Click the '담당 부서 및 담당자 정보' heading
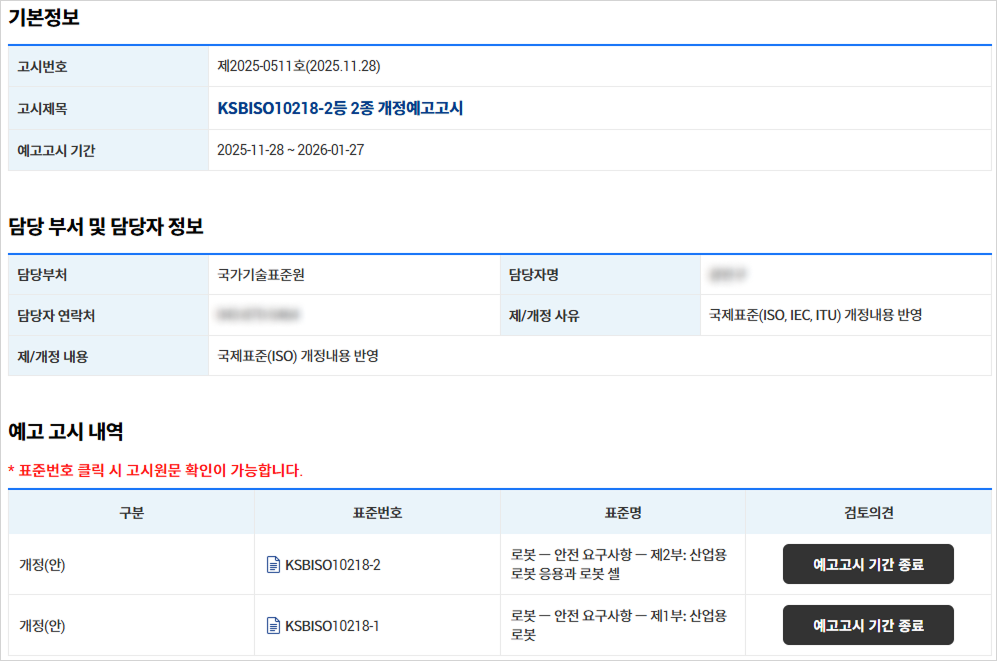 coord(106,226)
